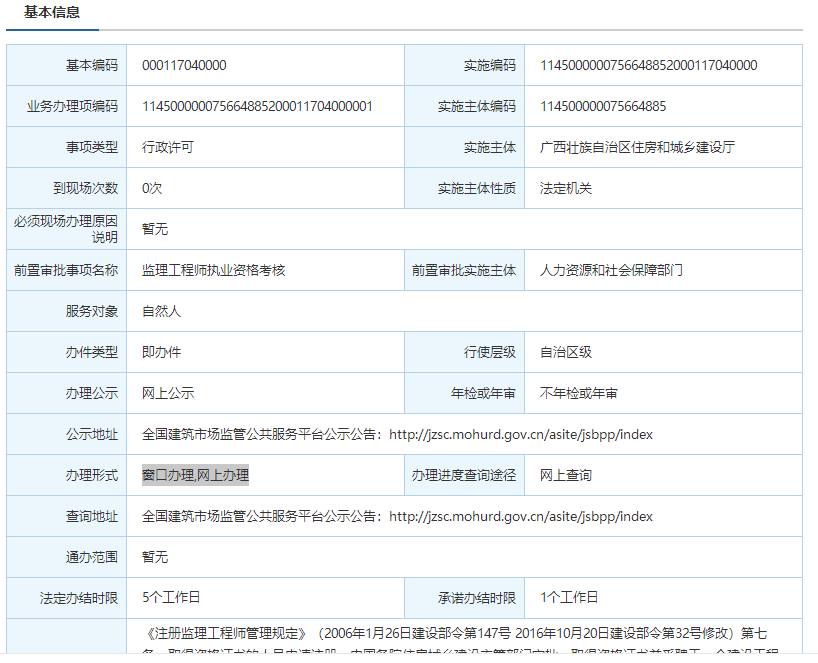The height and width of the screenshot is (663, 818).
Task: Click the 监理工程师执业资格考核 cell
Action: coord(215,270)
